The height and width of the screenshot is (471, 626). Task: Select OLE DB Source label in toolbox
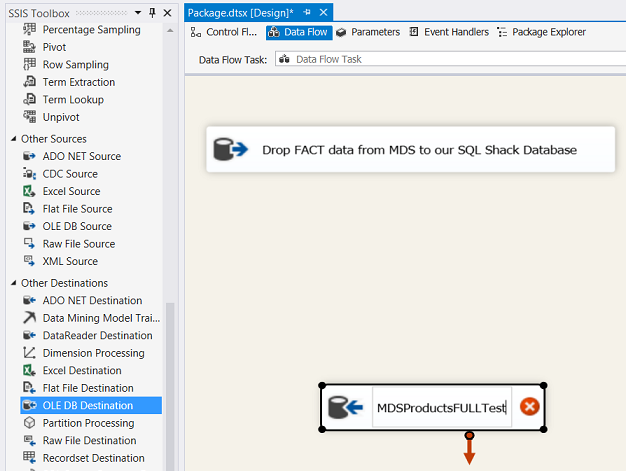(x=77, y=226)
